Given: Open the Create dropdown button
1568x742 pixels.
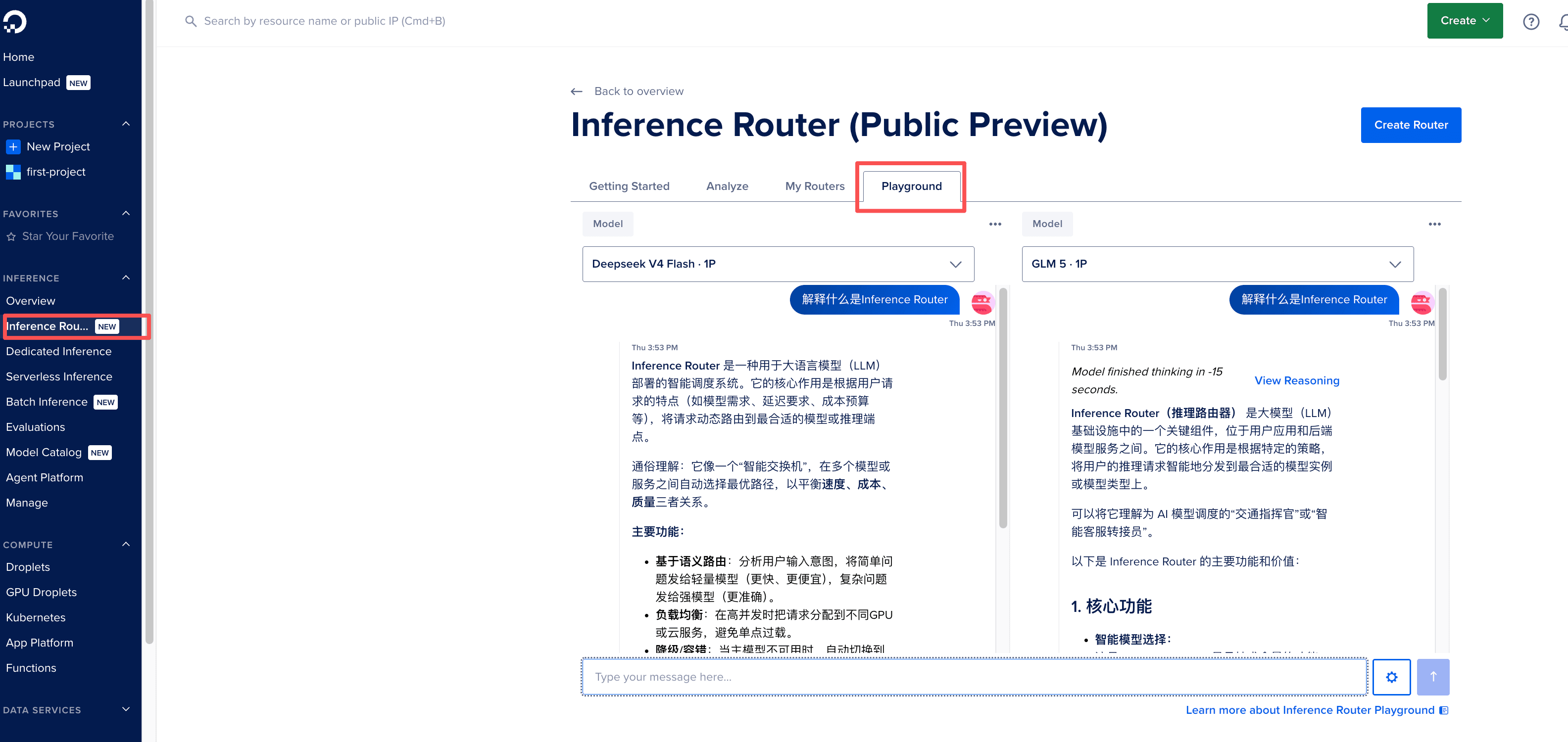Looking at the screenshot, I should click(1465, 21).
